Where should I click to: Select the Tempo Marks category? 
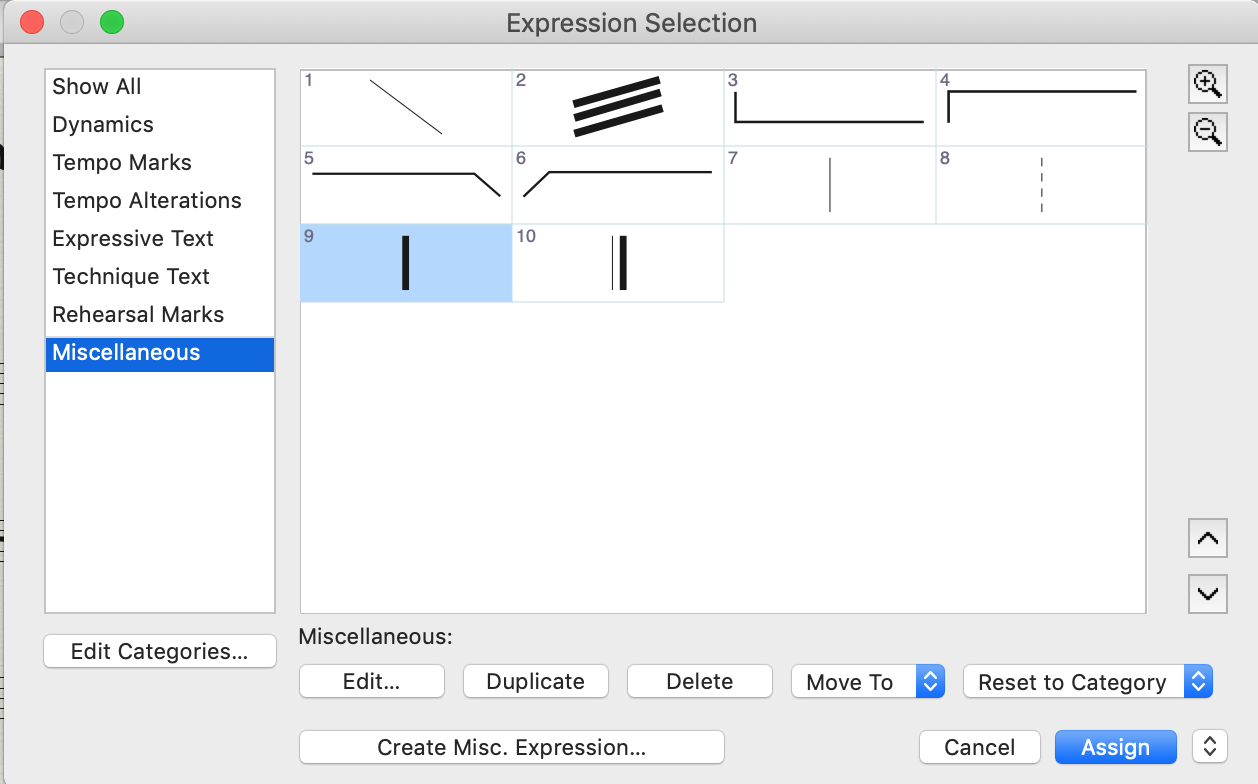pos(122,163)
